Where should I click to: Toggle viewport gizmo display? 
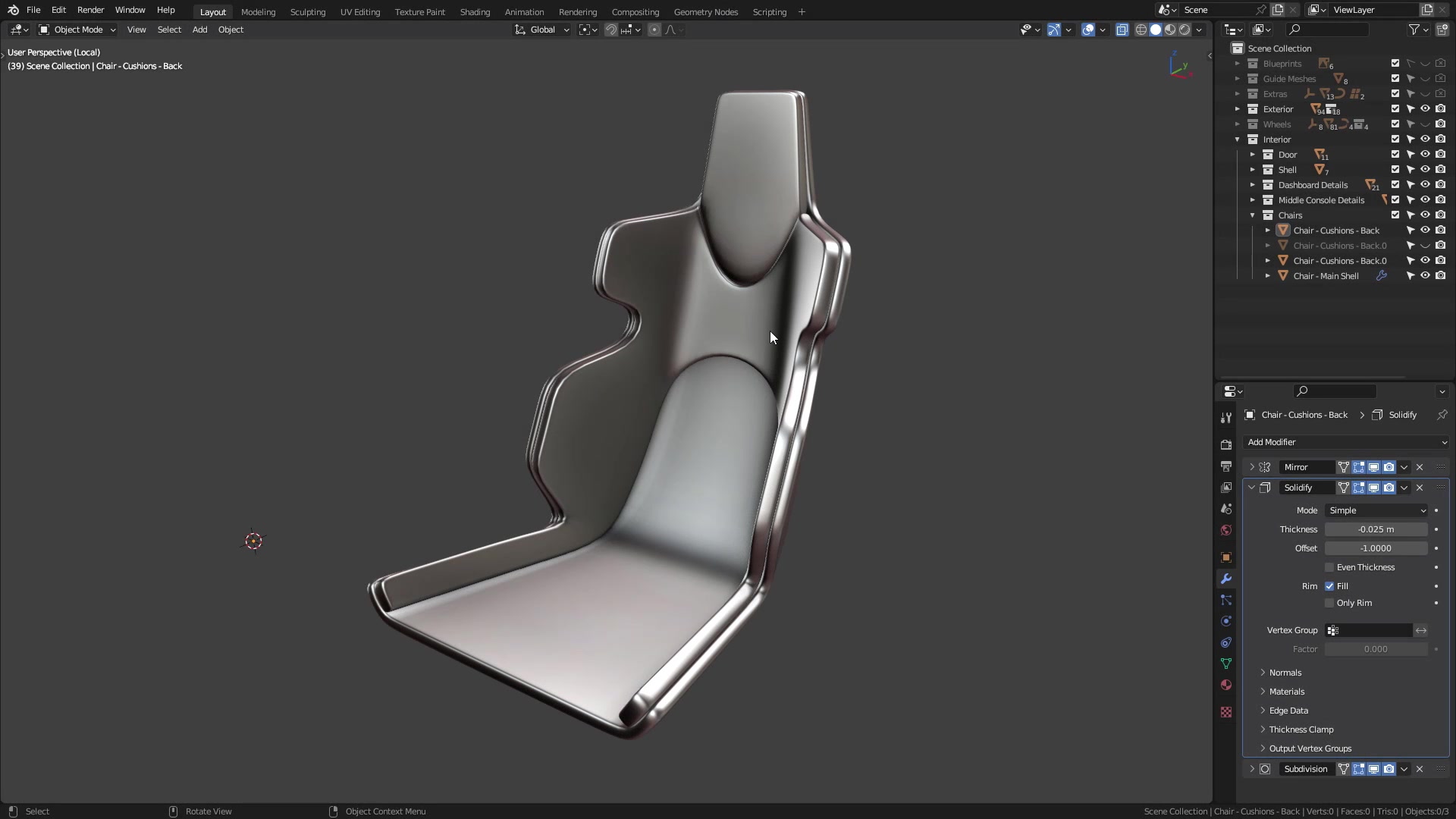[1054, 30]
